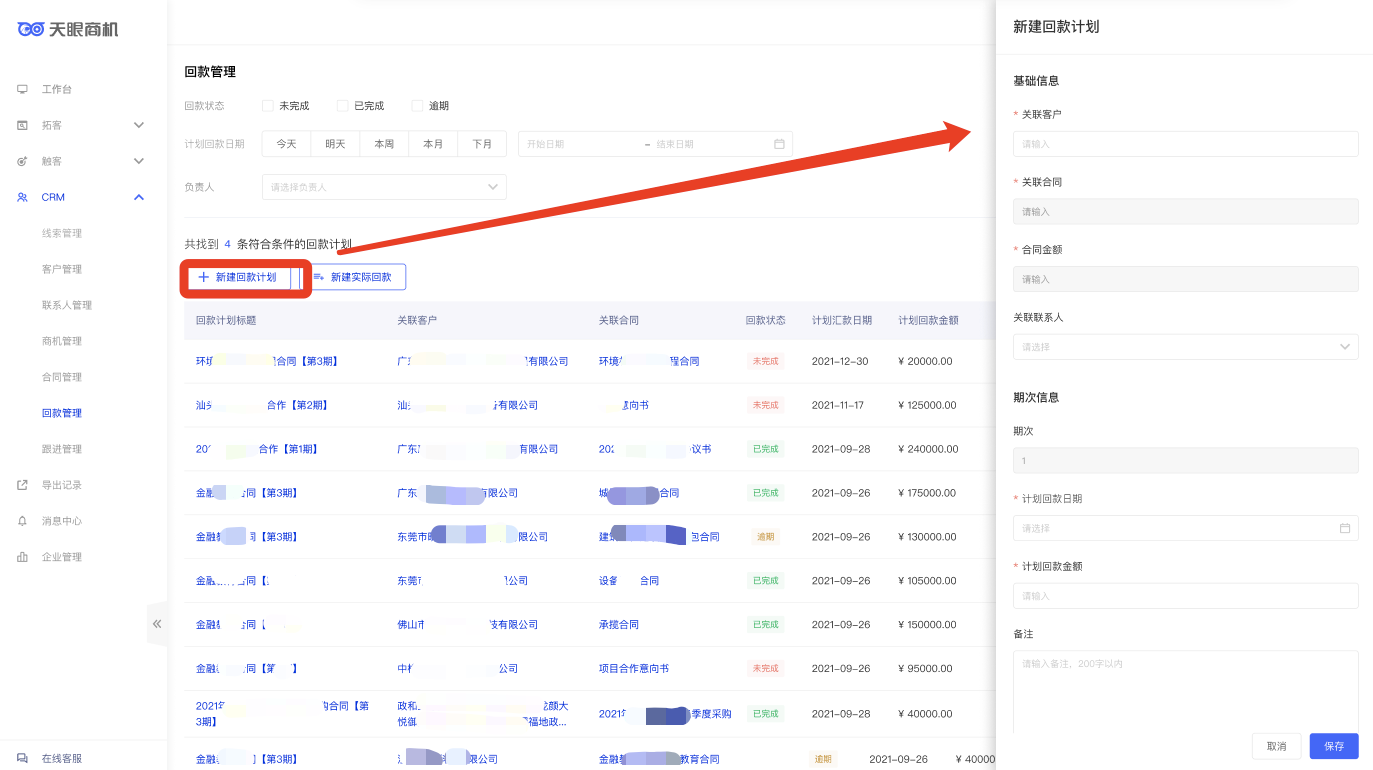Collapse the sidebar with the double-arrow icon
1373x770 pixels.
tap(157, 624)
